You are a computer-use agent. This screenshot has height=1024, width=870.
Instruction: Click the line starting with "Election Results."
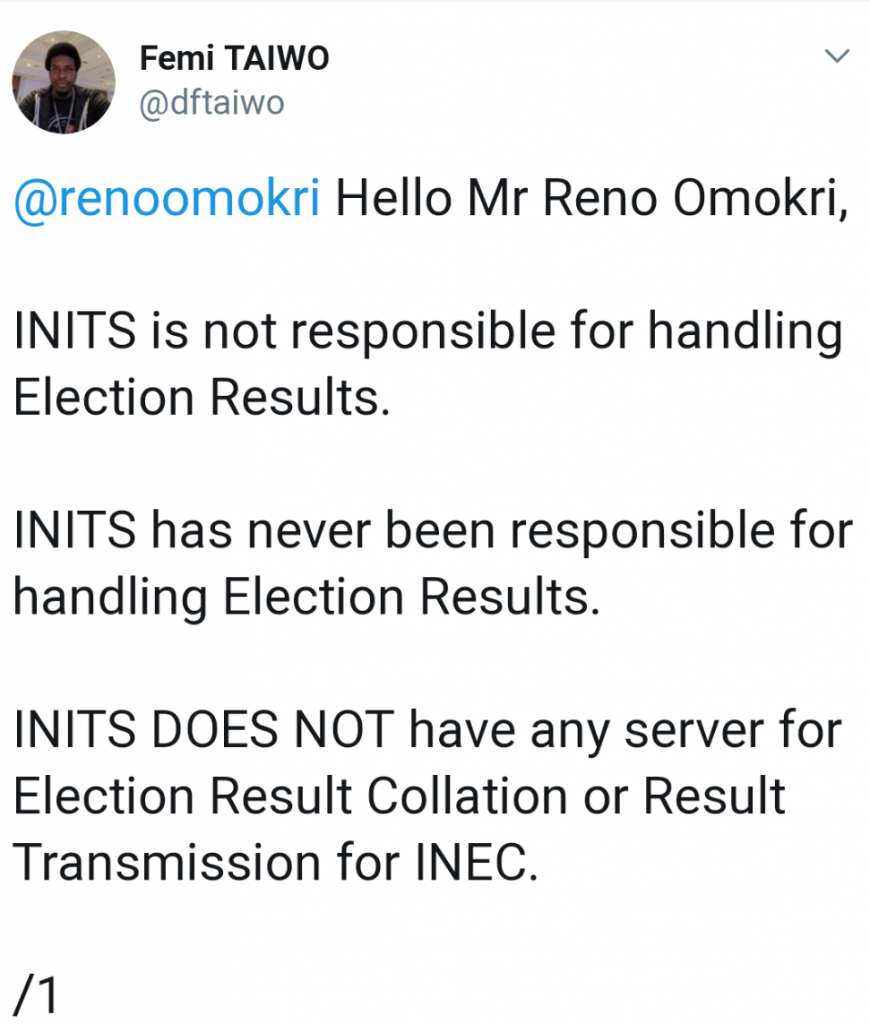(198, 397)
